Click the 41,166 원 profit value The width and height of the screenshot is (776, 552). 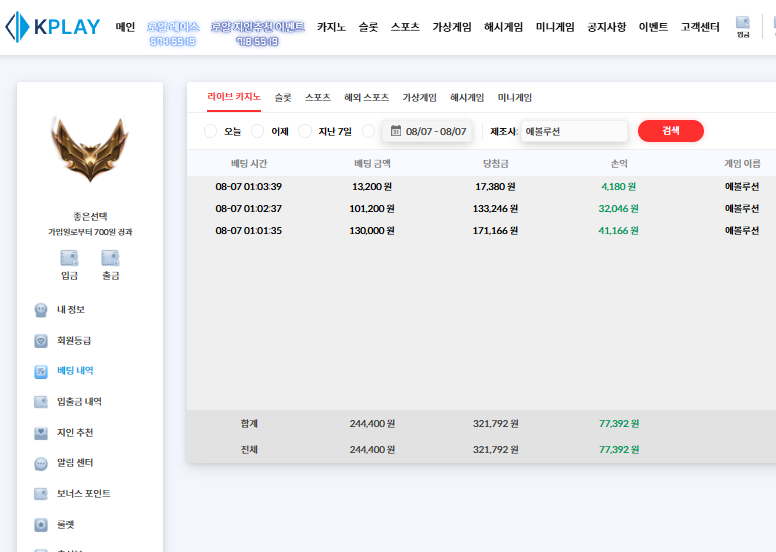[x=619, y=231]
